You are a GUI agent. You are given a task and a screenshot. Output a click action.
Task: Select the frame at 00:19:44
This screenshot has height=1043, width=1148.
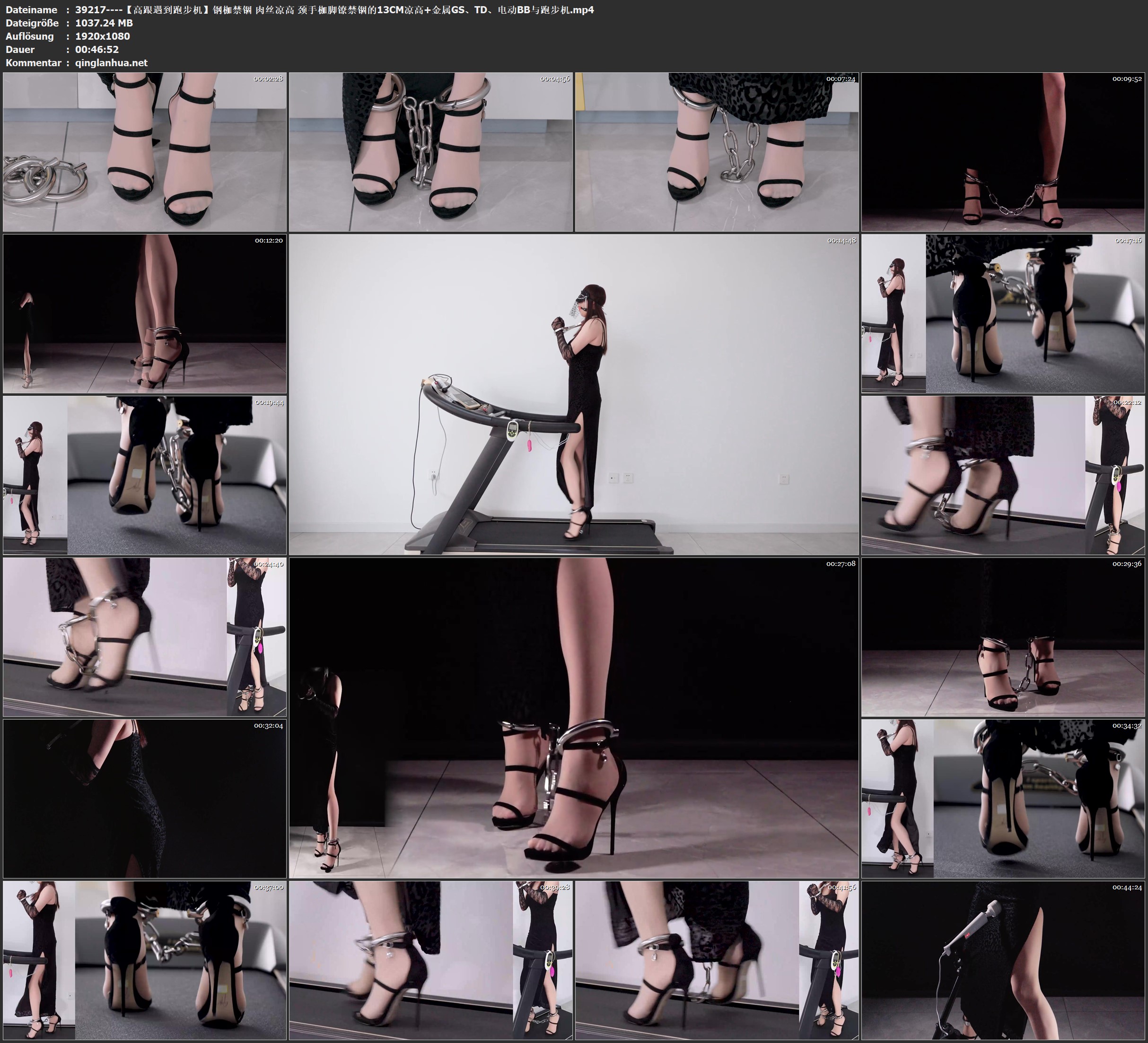click(x=145, y=475)
